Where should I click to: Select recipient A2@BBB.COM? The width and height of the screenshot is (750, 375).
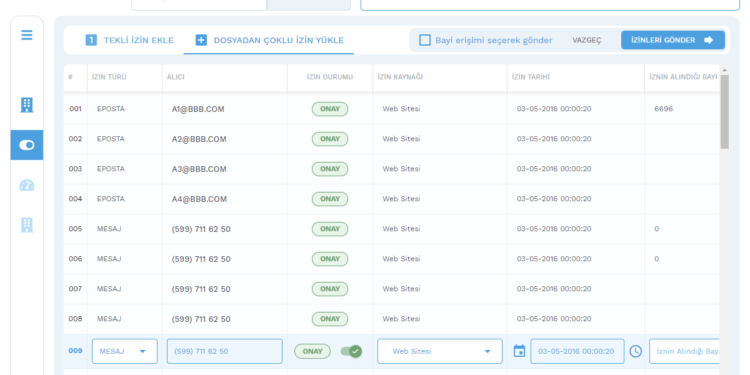tap(199, 139)
